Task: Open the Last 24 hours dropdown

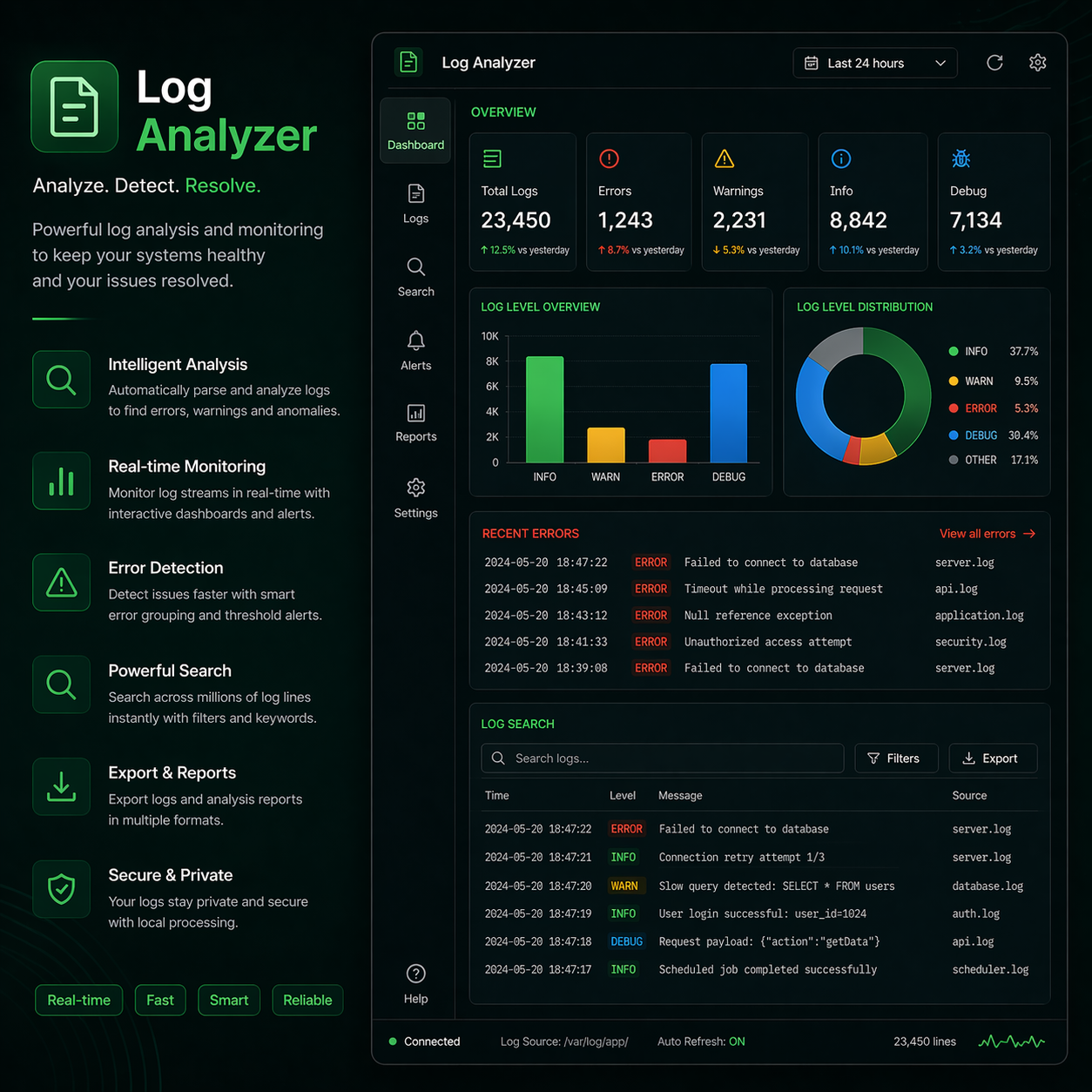Action: tap(874, 63)
